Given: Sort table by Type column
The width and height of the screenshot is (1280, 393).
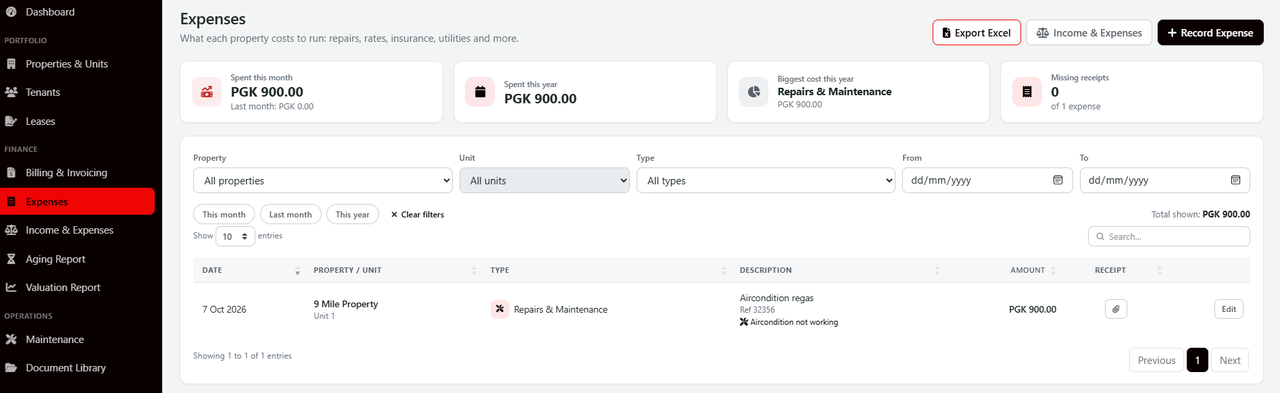Looking at the screenshot, I should (x=606, y=270).
